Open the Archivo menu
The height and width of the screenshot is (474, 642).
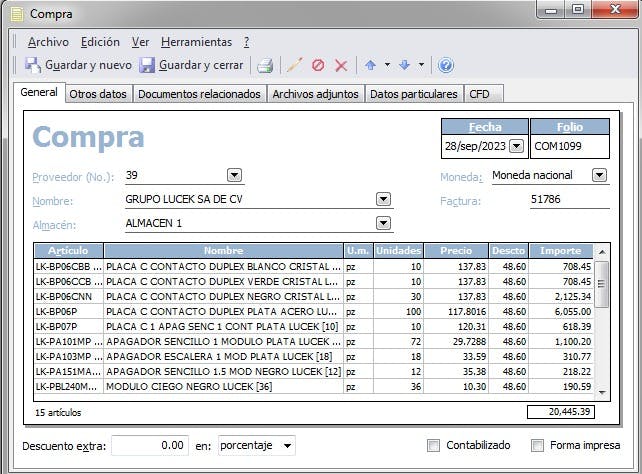[x=48, y=42]
